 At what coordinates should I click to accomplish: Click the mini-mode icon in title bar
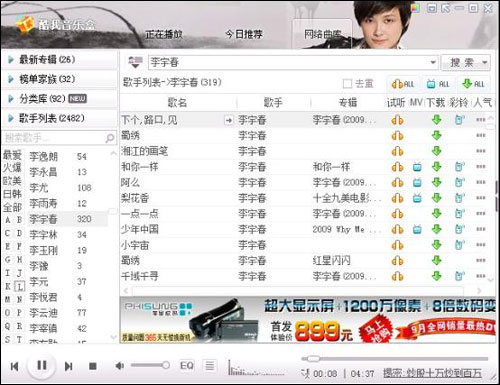pos(432,8)
